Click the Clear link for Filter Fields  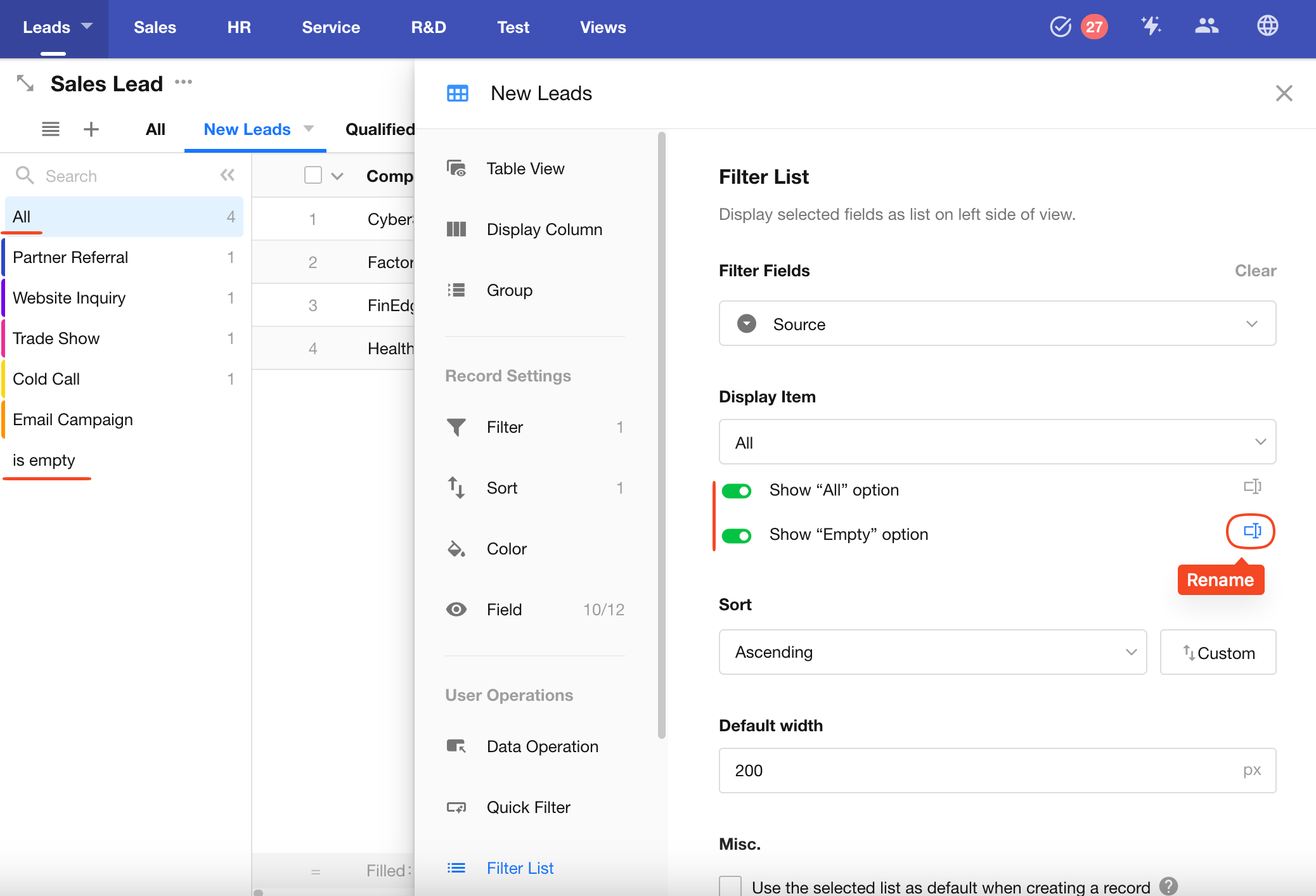click(x=1255, y=271)
